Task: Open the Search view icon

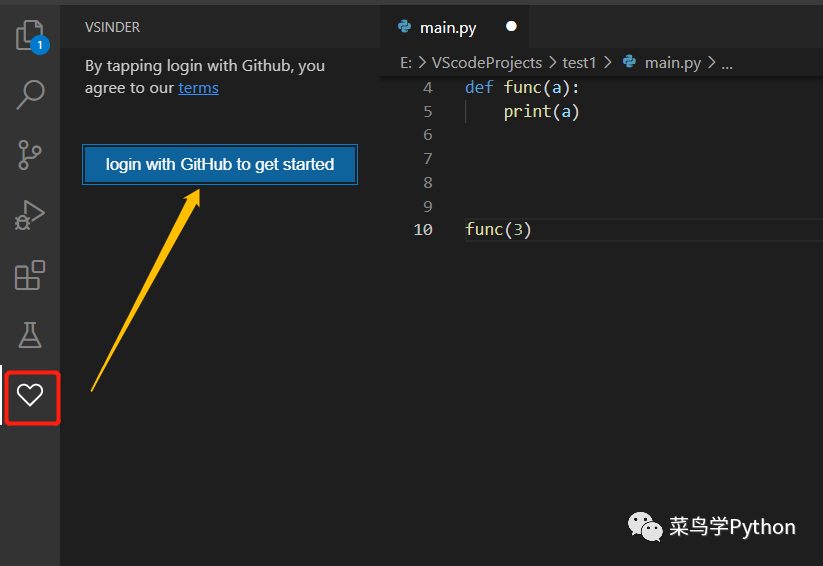Action: (30, 95)
